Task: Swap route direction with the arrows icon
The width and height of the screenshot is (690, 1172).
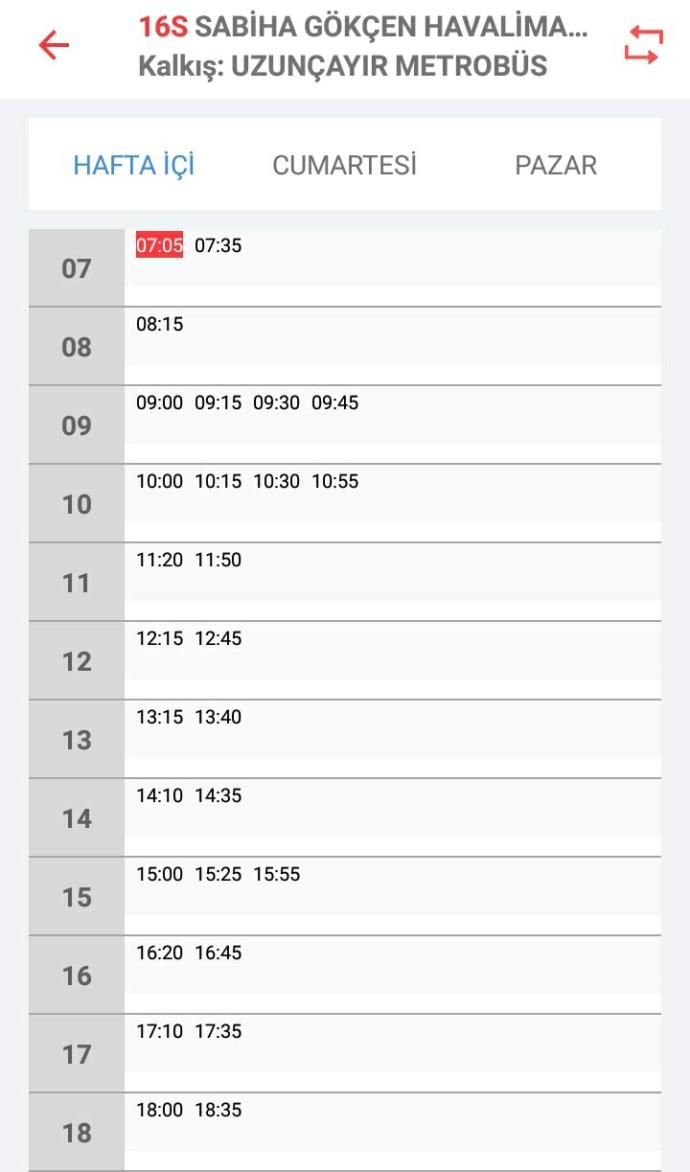Action: [644, 45]
